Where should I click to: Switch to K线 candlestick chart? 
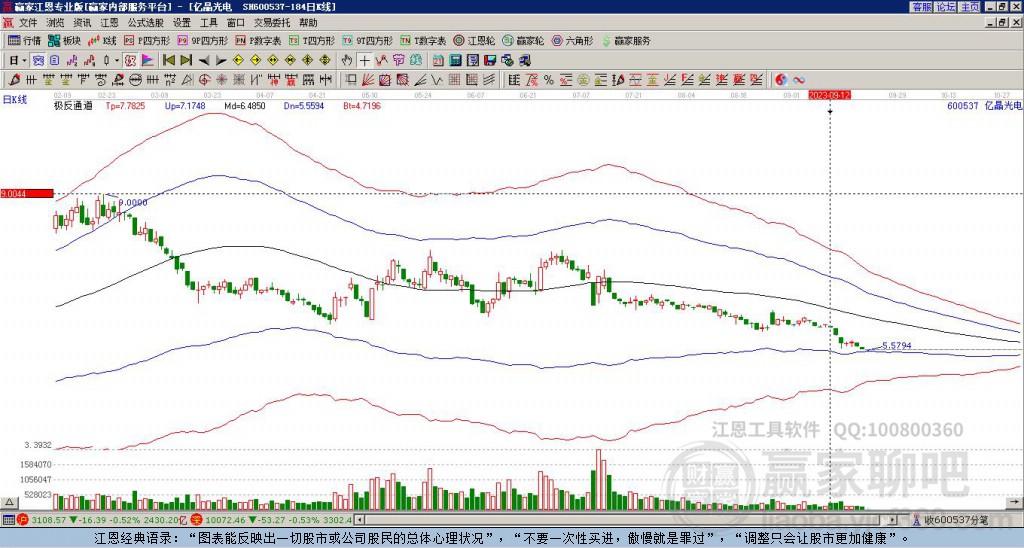[x=102, y=40]
